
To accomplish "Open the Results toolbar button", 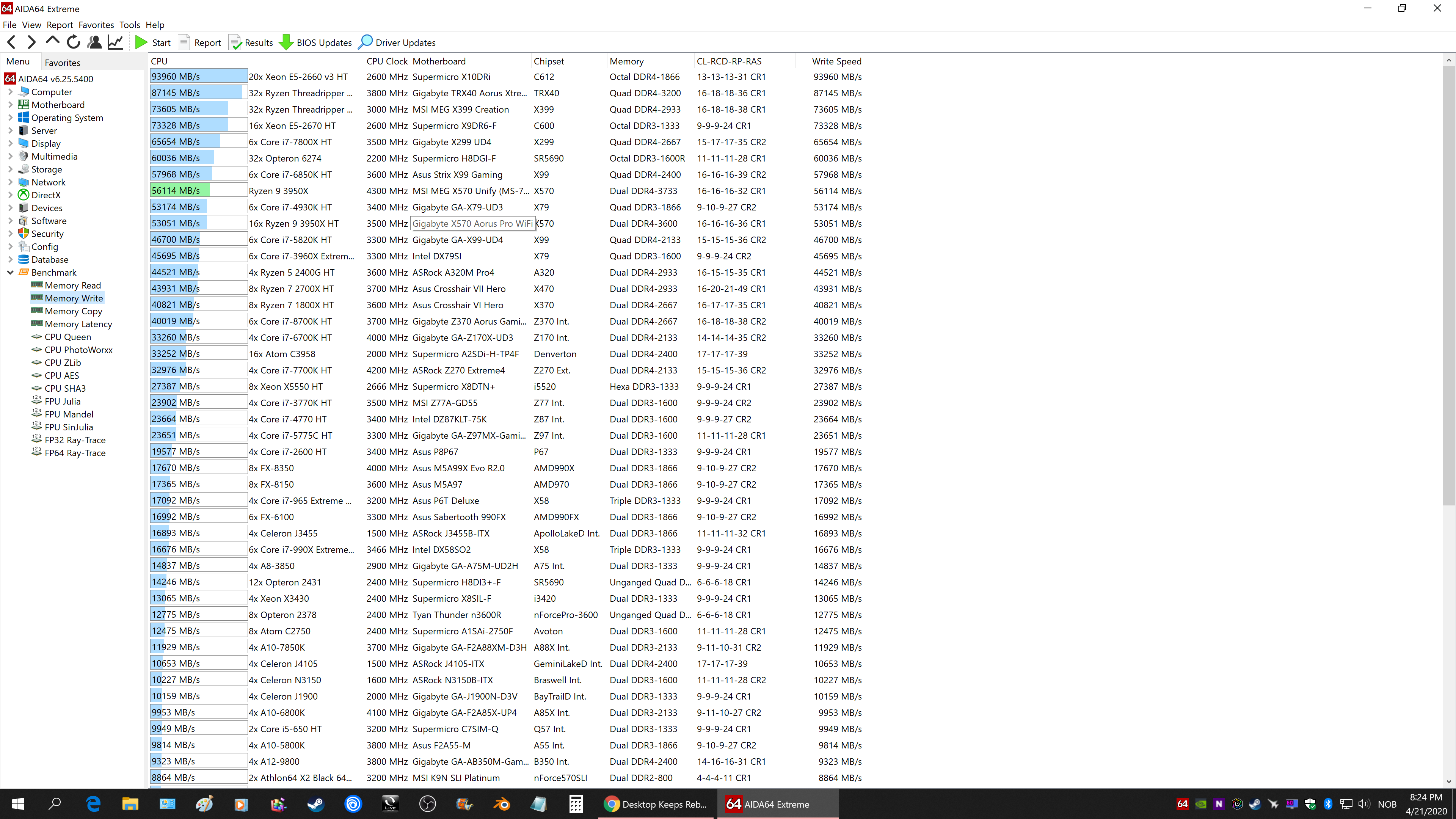I will [250, 42].
